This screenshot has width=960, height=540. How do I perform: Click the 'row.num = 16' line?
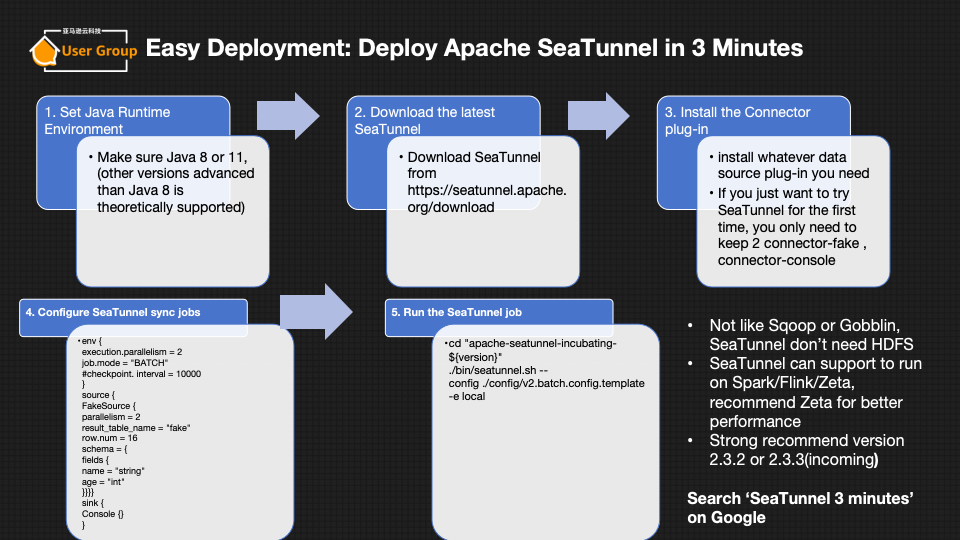tap(109, 438)
